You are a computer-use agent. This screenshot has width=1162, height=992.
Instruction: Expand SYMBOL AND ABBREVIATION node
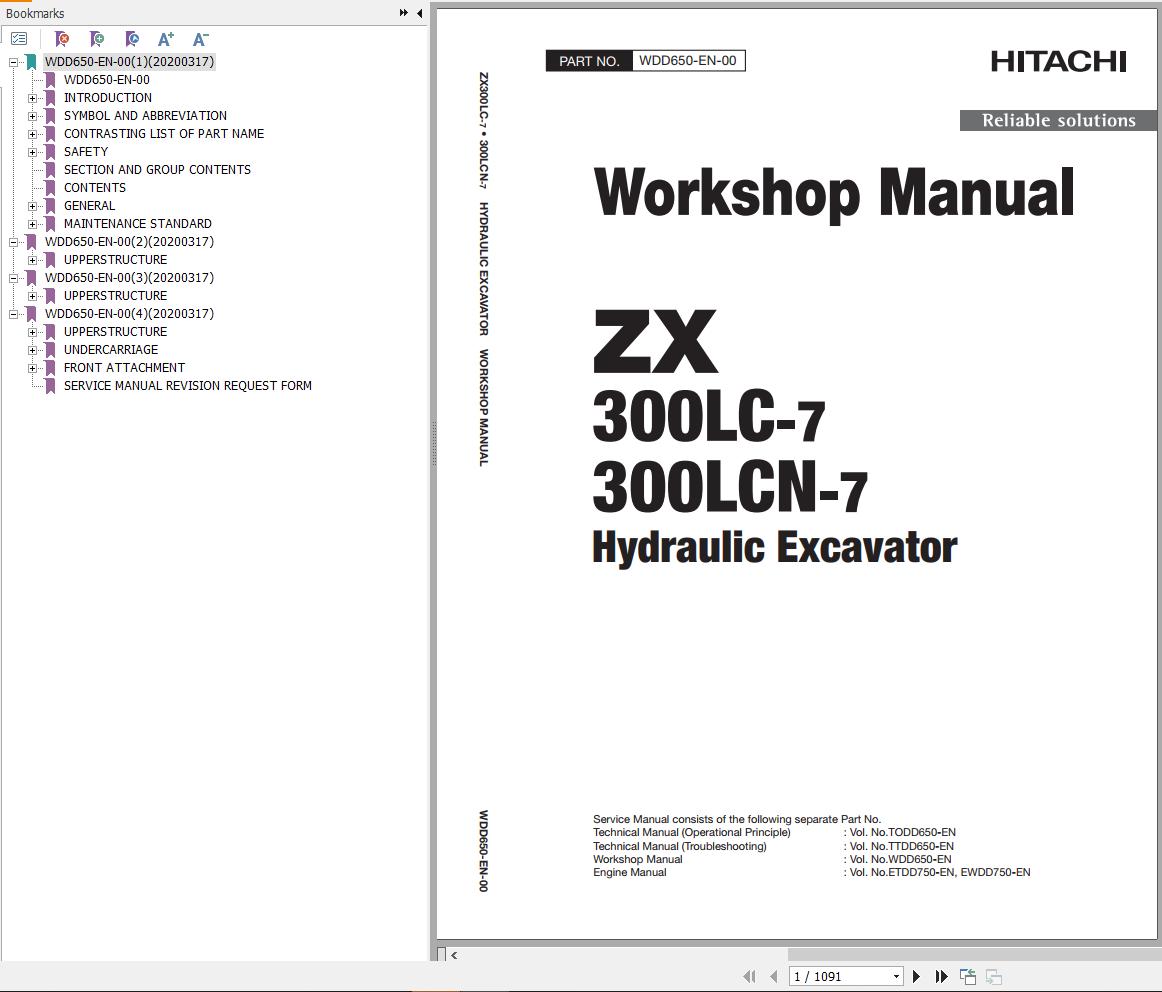coord(33,116)
